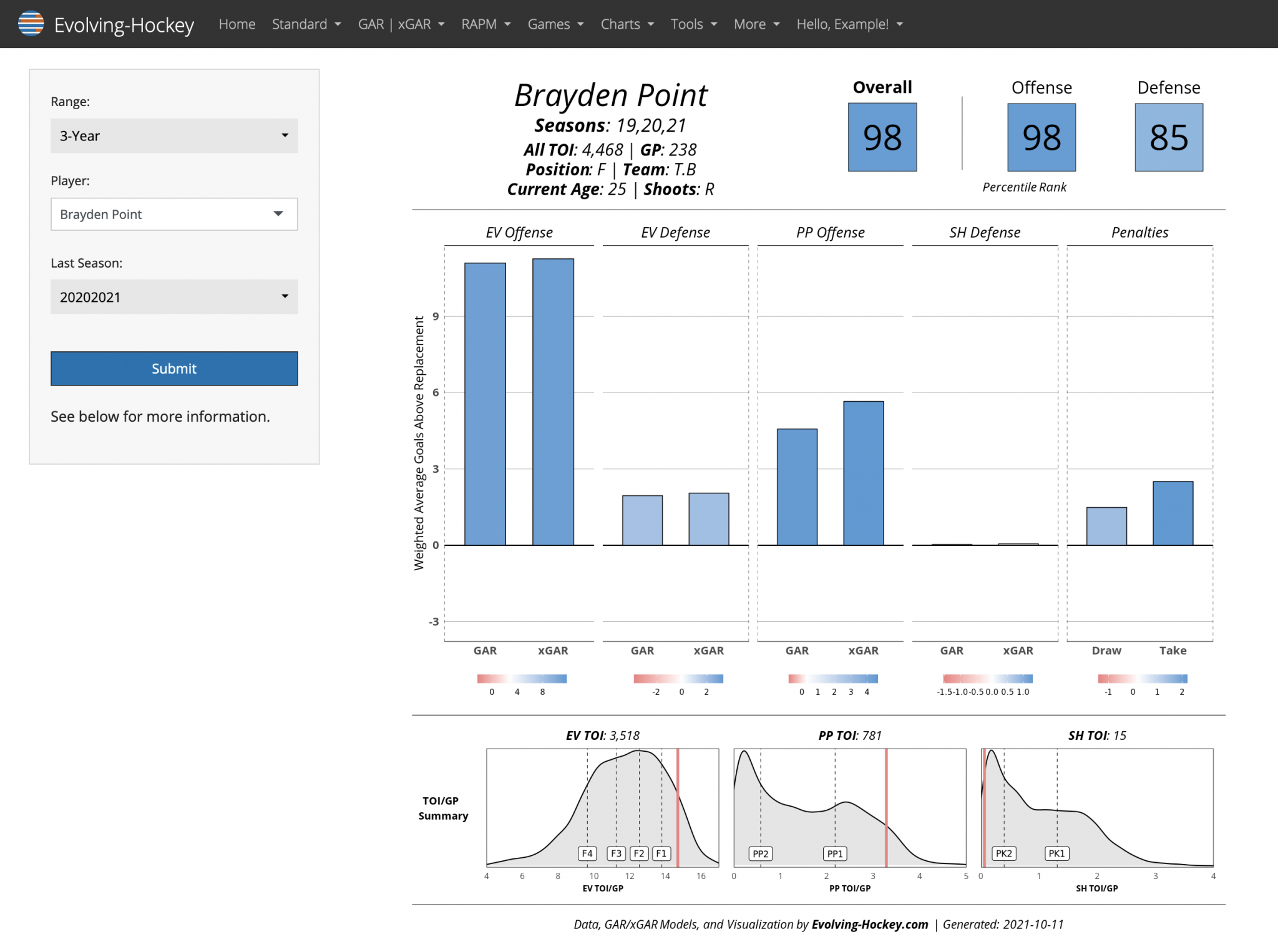Screen dimensions: 1278x952
Task: Expand the Brayden Point player selector
Action: (174, 214)
